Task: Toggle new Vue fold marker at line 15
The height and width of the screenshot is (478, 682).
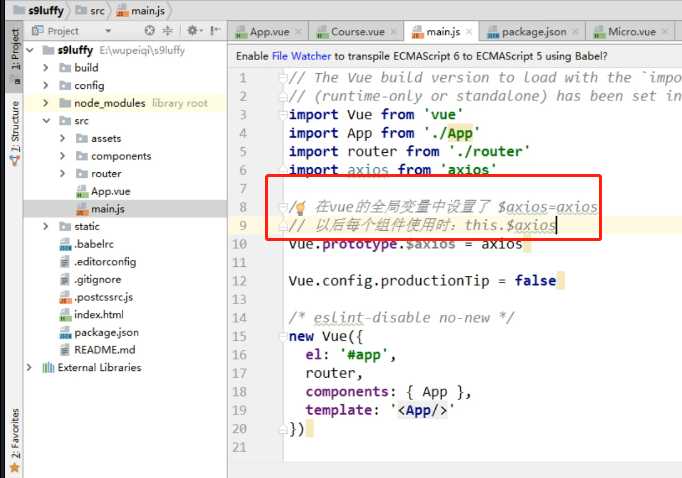Action: 283,336
